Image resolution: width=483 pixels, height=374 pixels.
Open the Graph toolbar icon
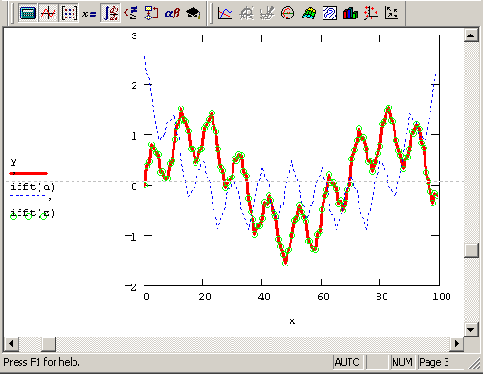48,13
